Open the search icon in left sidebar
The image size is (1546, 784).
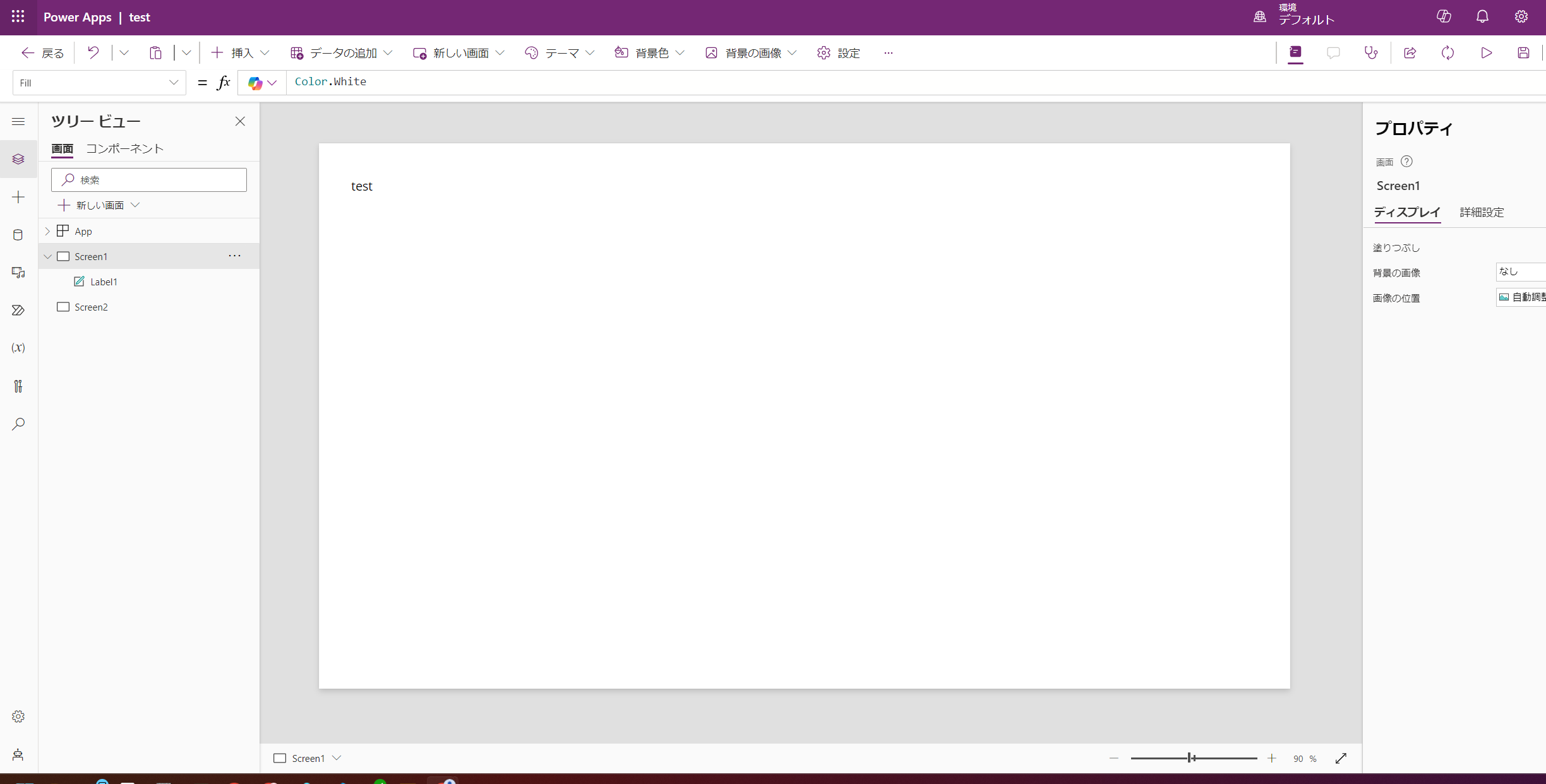(18, 424)
